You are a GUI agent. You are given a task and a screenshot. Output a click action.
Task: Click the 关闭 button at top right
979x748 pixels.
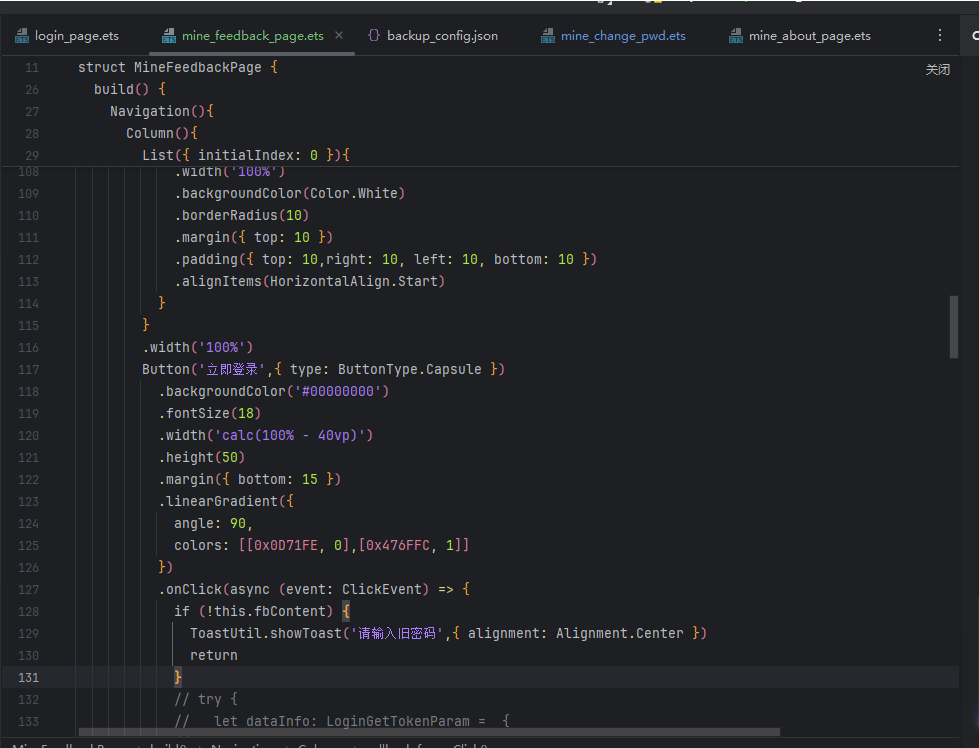[937, 70]
